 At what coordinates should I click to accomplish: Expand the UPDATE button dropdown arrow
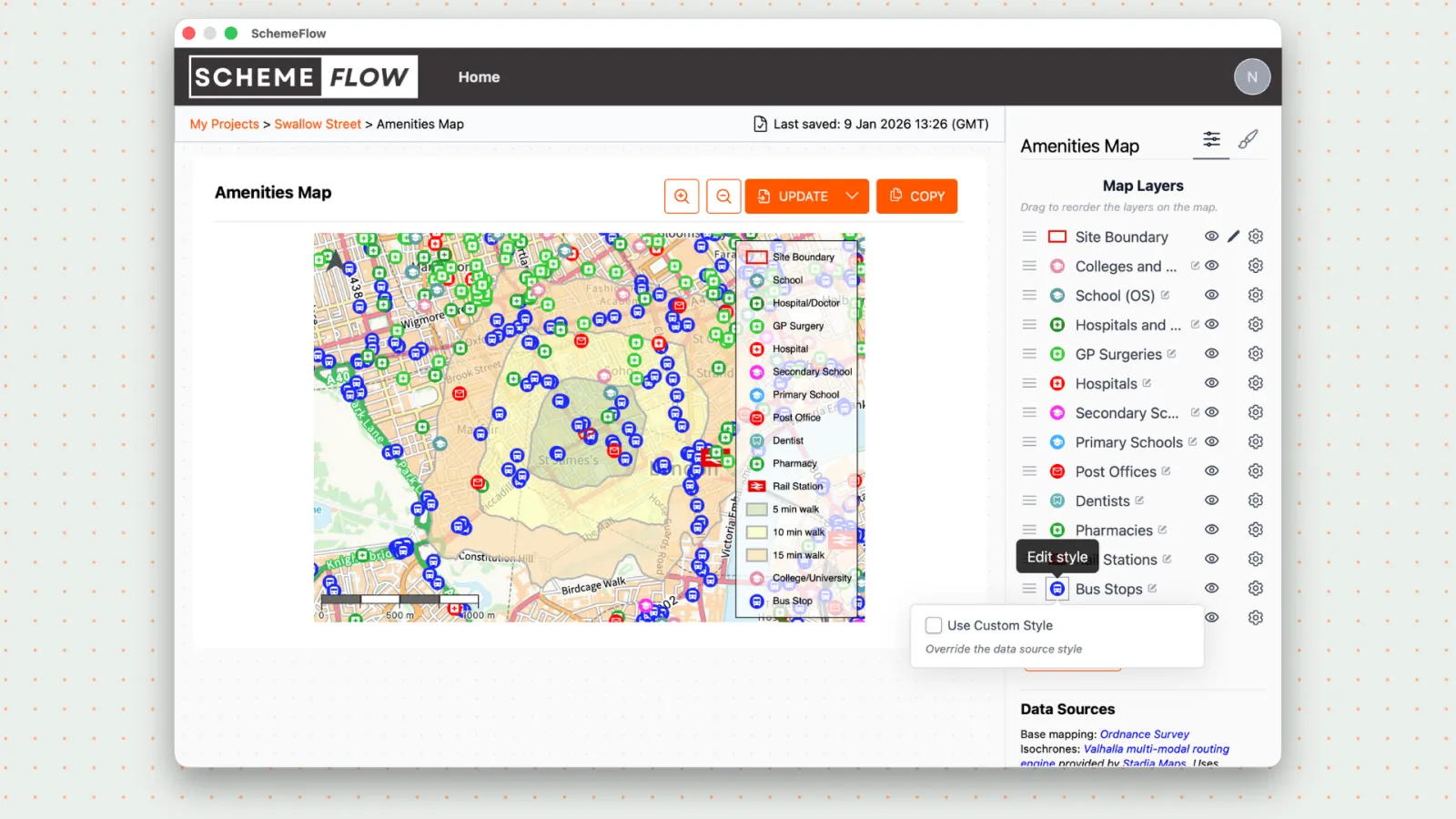[852, 196]
